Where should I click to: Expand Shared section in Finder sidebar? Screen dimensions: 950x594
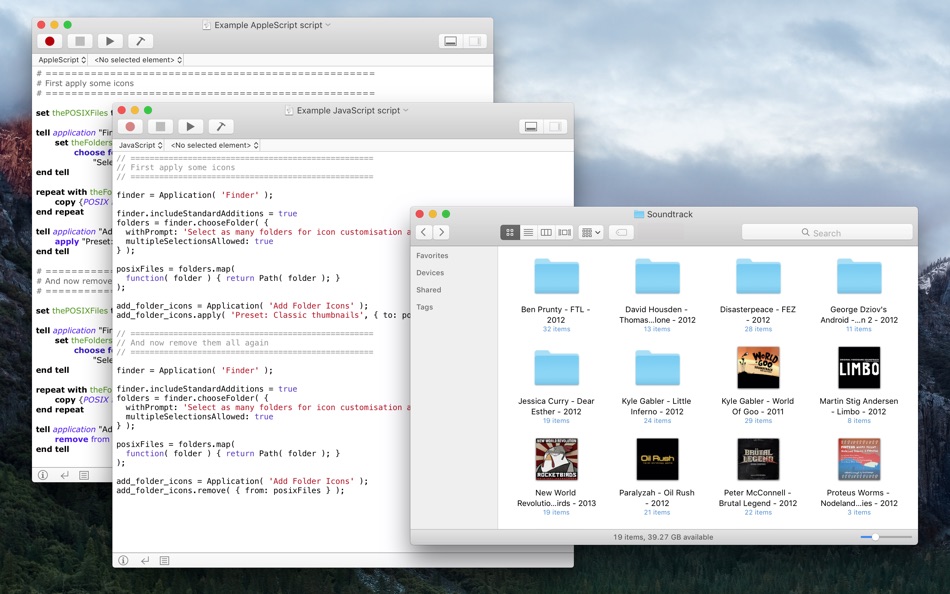[x=428, y=290]
